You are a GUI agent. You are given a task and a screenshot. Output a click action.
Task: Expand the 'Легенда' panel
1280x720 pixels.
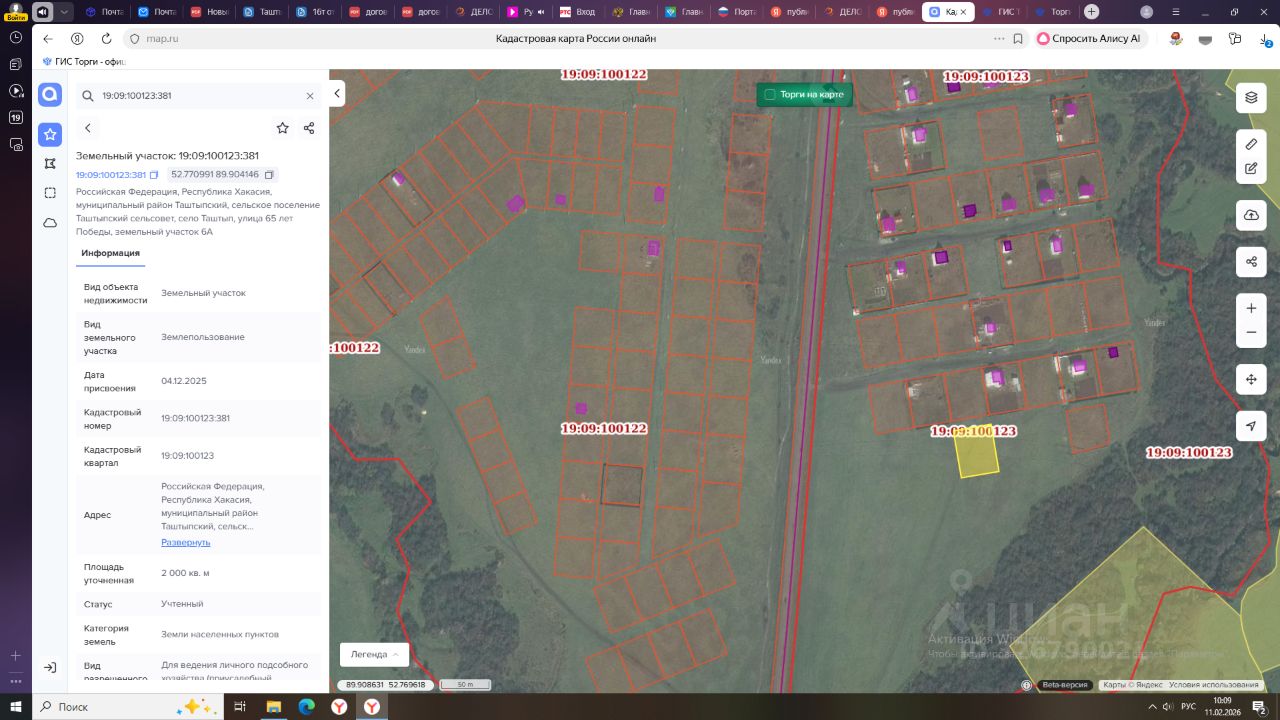coord(375,654)
